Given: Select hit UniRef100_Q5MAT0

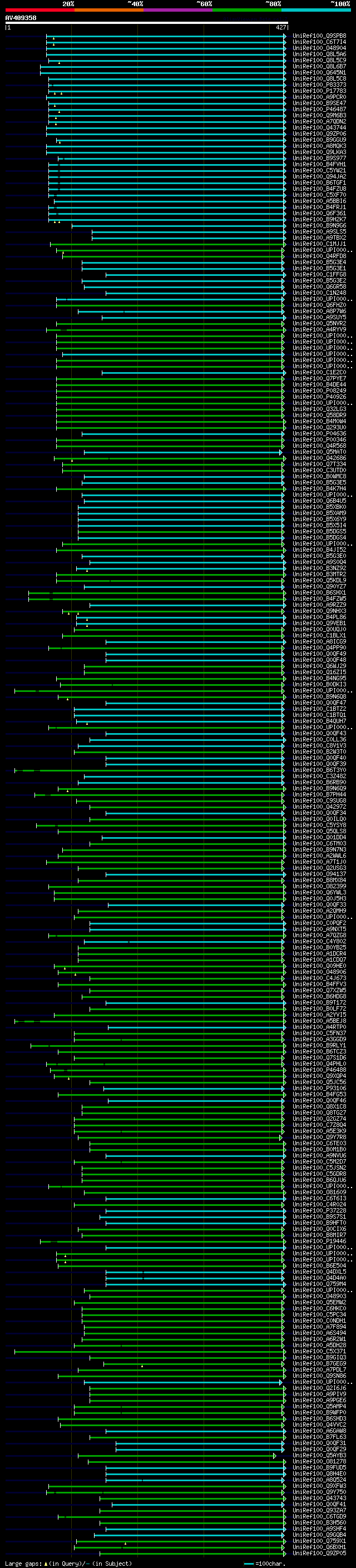Looking at the screenshot, I should tap(319, 452).
